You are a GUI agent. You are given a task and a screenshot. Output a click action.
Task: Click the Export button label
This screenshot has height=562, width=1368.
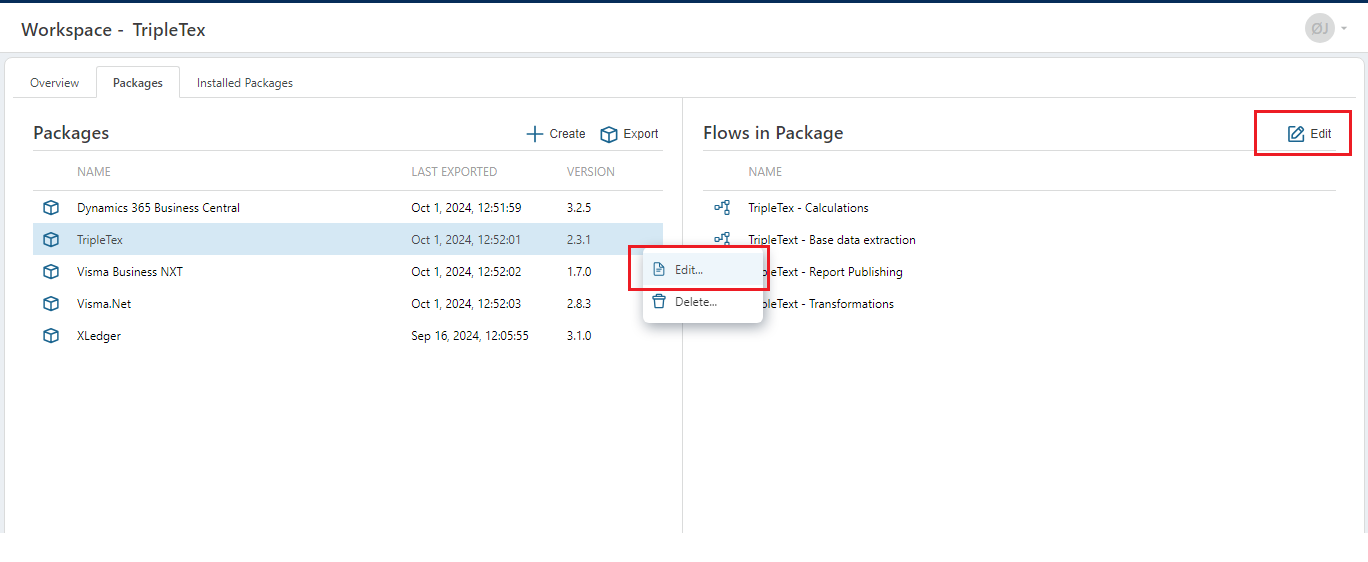[x=641, y=134]
